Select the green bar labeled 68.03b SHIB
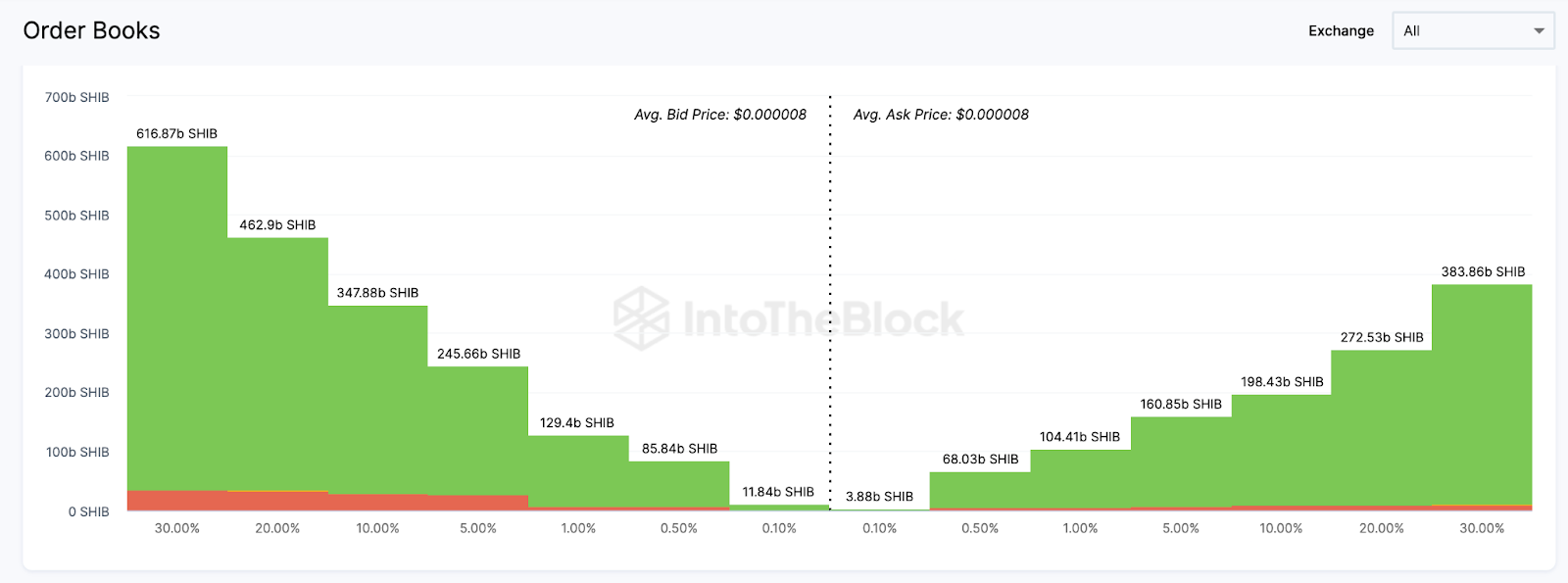Screen dimensions: 1568x583 (980, 489)
